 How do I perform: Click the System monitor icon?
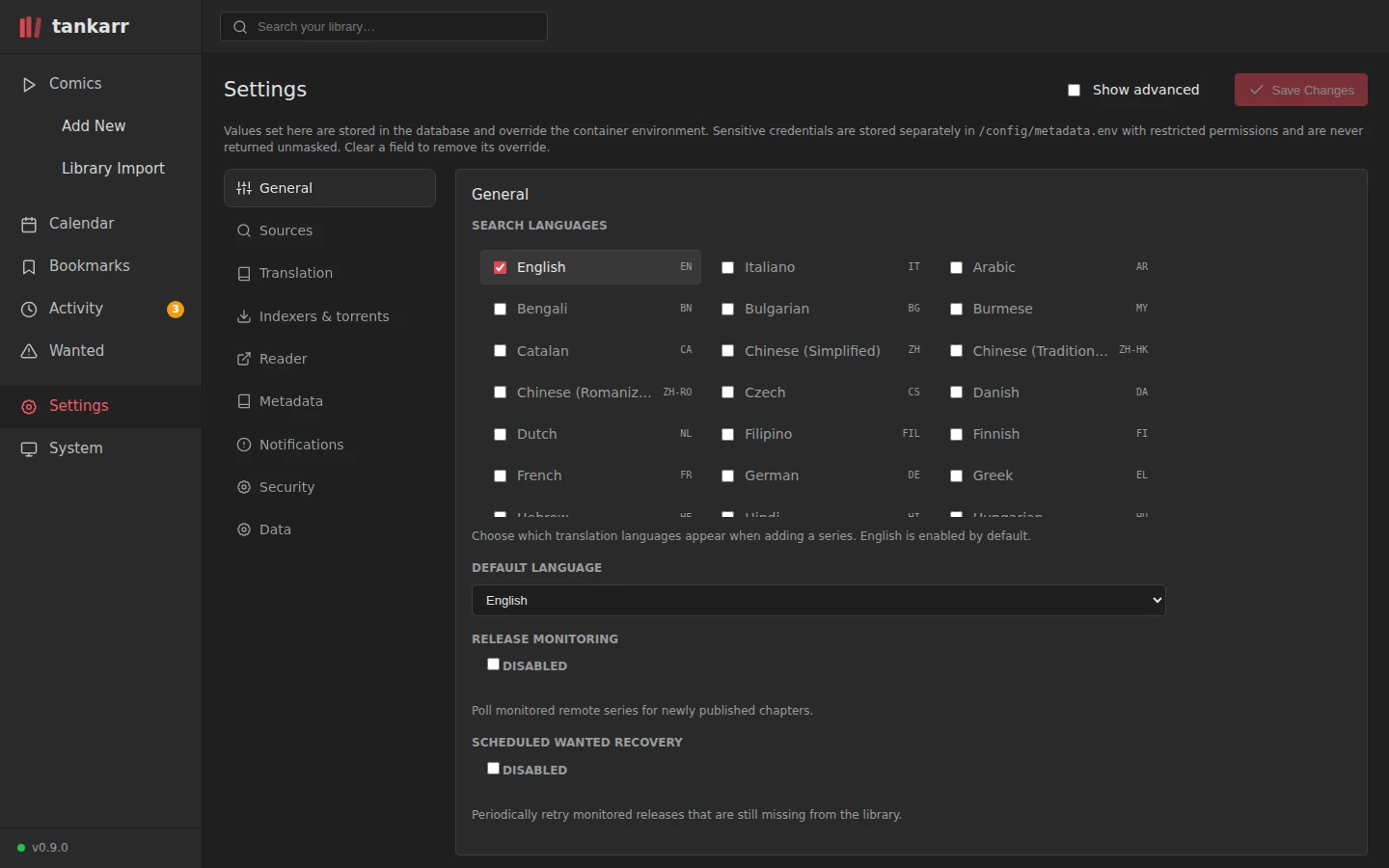coord(29,449)
